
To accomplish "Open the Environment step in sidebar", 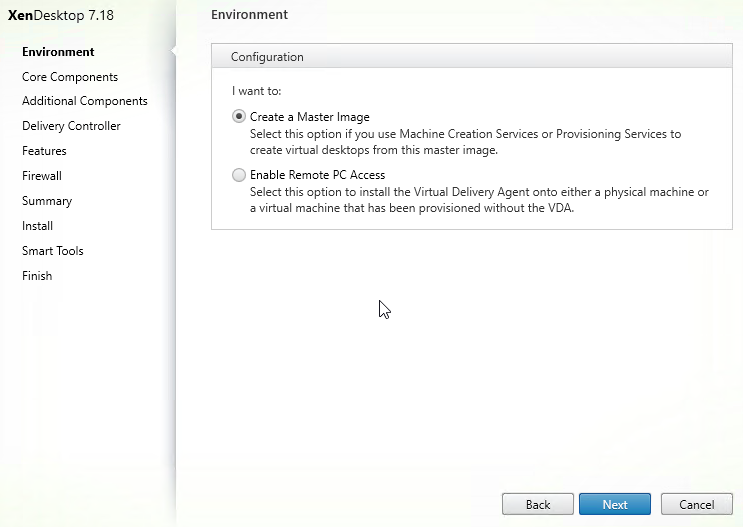I will (58, 52).
